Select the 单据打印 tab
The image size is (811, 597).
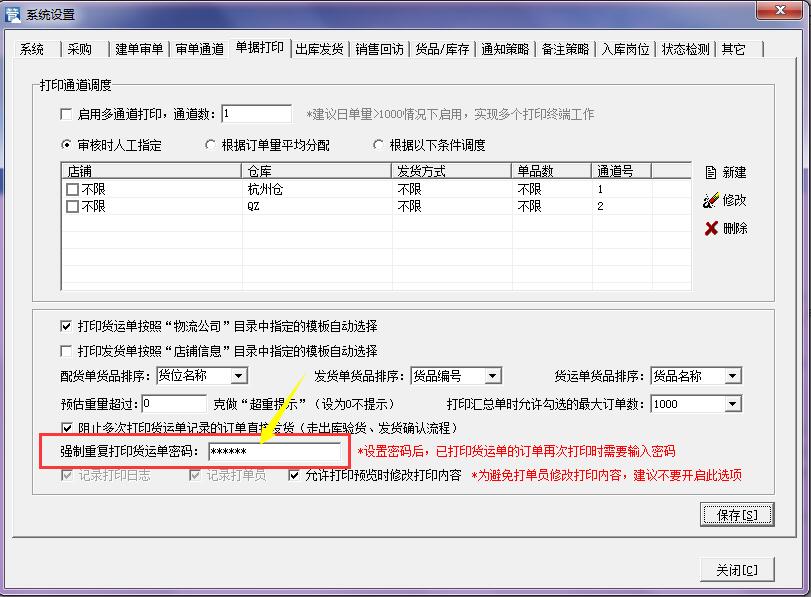[260, 48]
